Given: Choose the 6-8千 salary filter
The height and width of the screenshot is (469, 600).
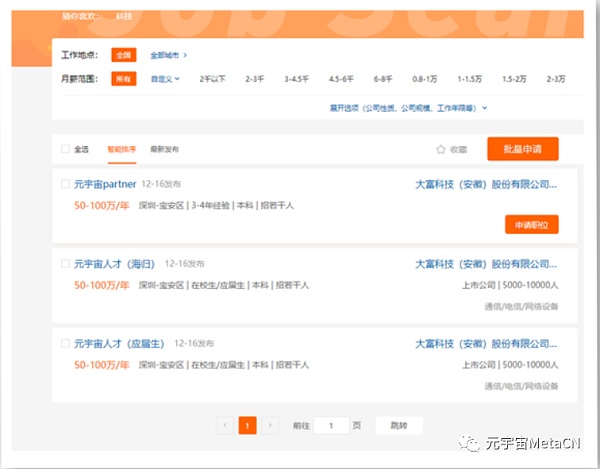Looking at the screenshot, I should coord(383,78).
